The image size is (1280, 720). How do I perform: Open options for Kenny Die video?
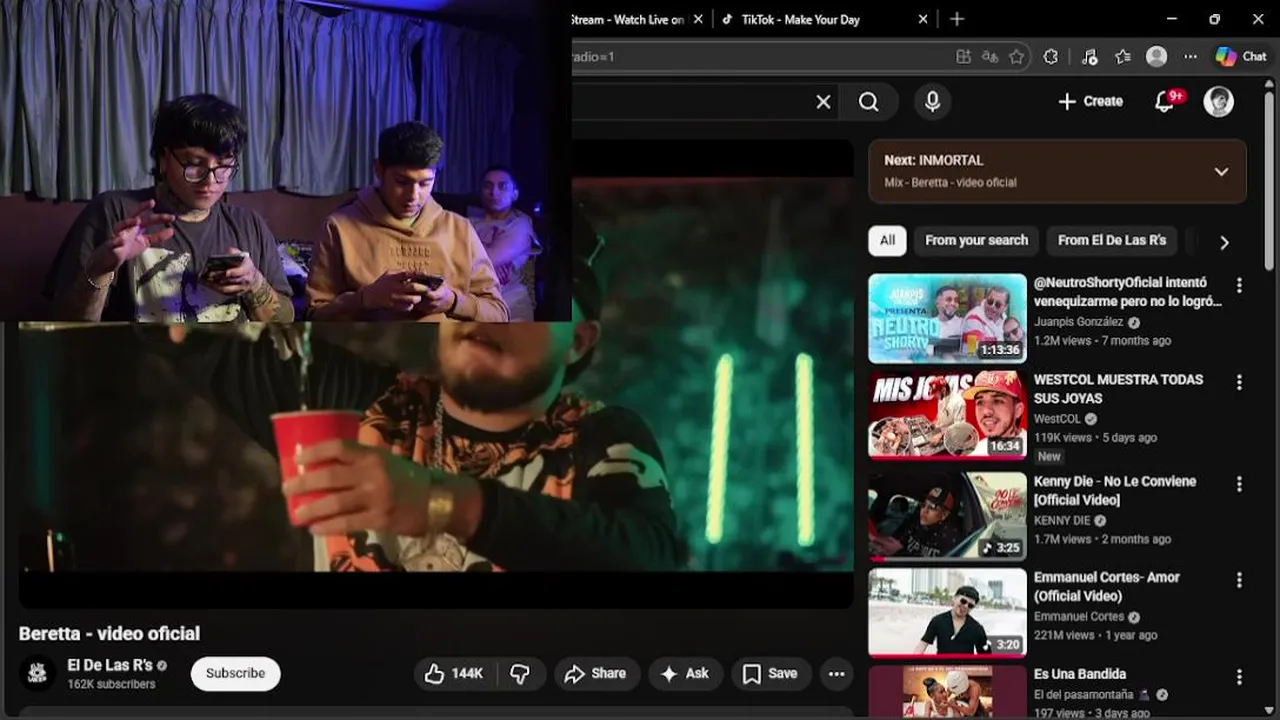[1239, 484]
